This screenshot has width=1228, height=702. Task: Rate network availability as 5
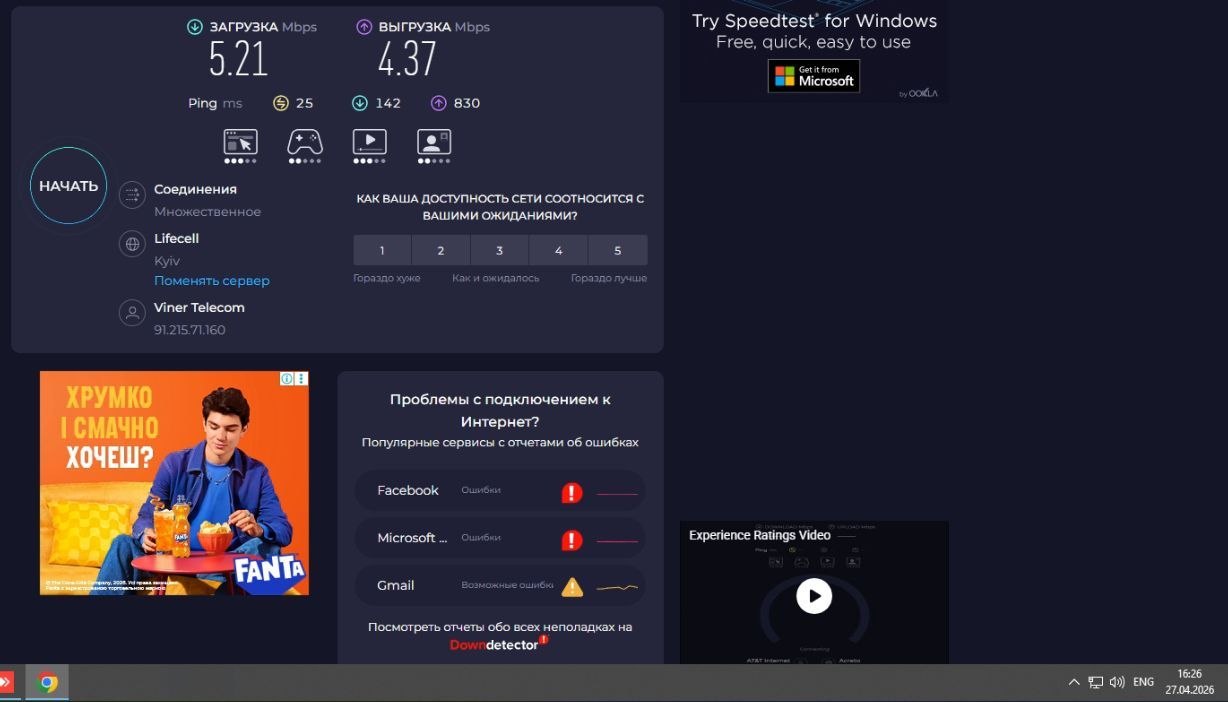[x=618, y=250]
